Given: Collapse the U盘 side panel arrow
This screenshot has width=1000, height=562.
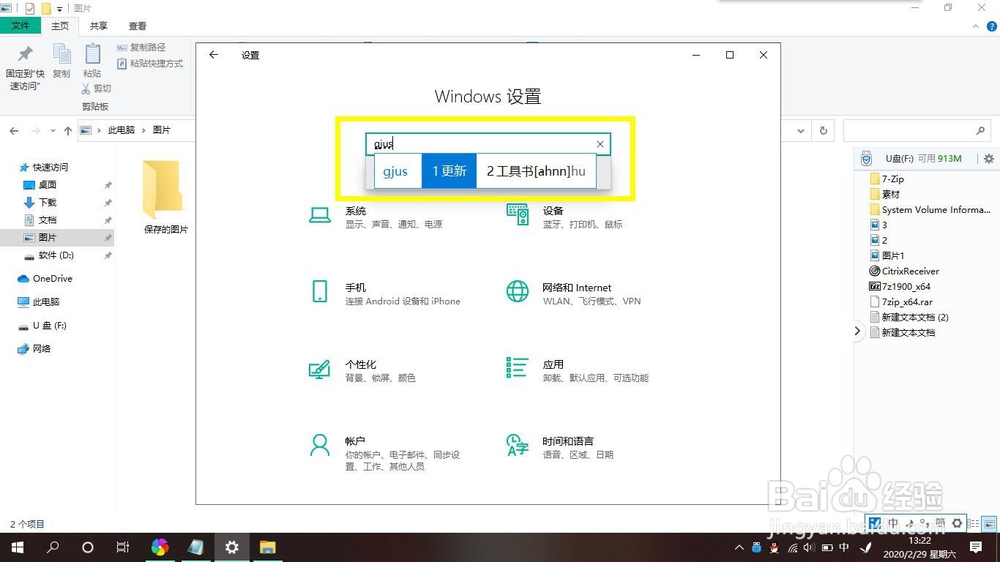Looking at the screenshot, I should tap(857, 331).
